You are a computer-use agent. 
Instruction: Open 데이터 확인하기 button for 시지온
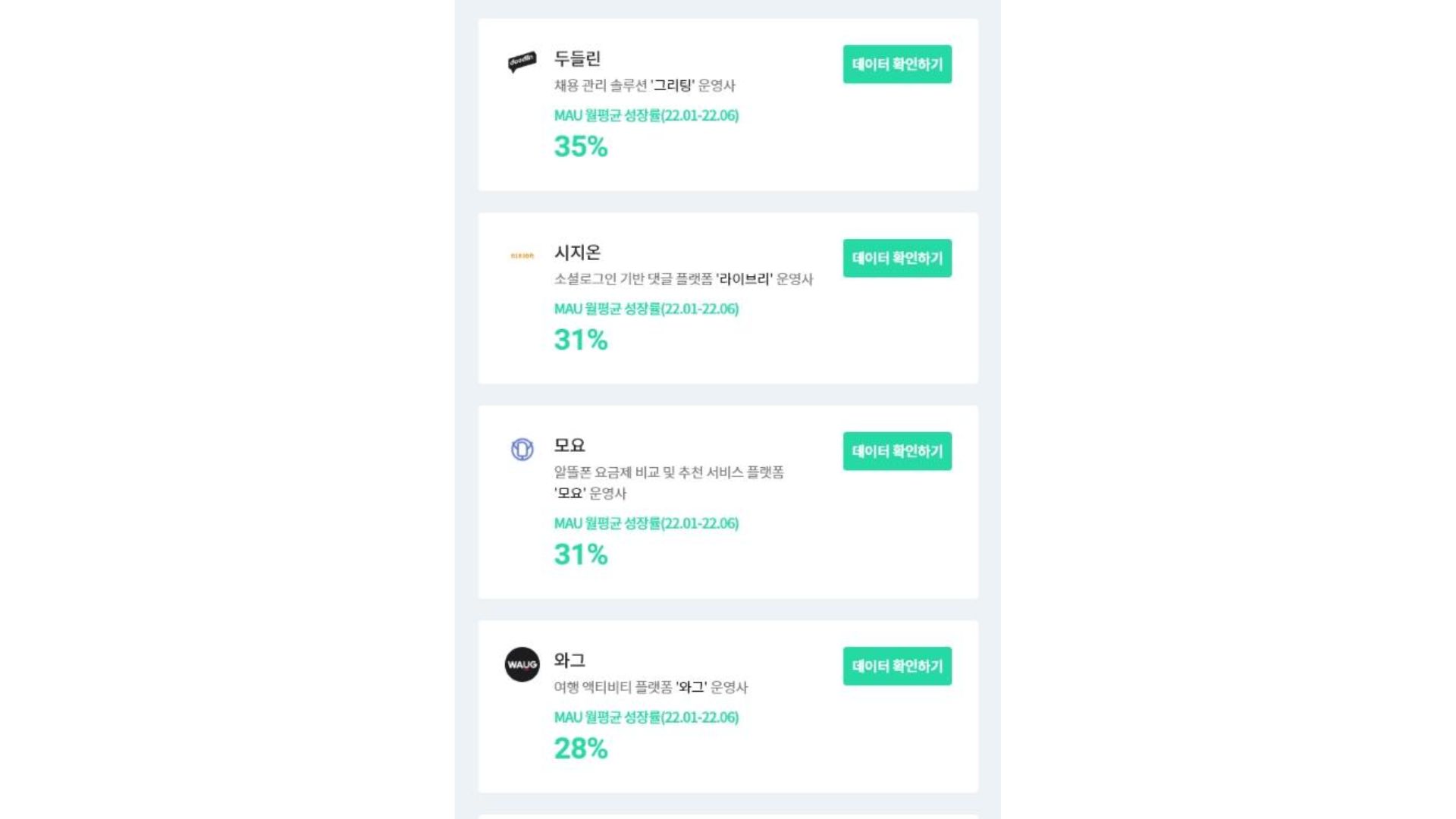tap(897, 258)
